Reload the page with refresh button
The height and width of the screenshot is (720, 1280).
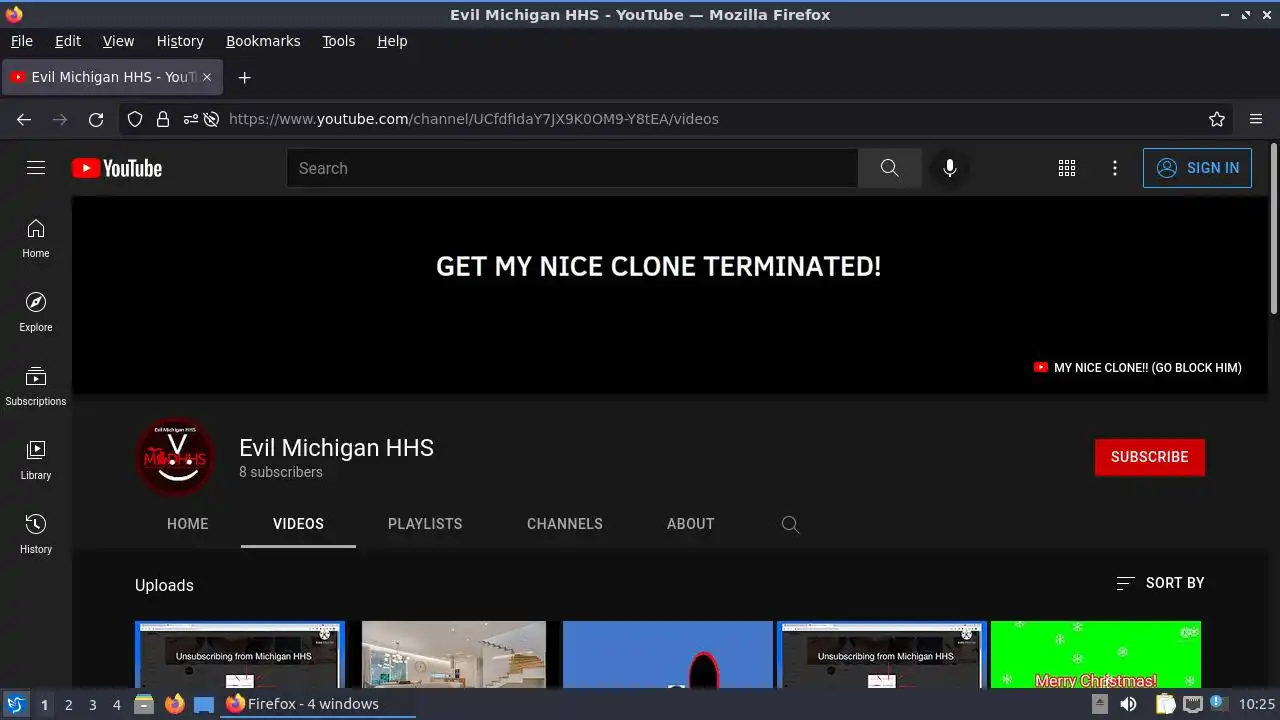tap(96, 119)
